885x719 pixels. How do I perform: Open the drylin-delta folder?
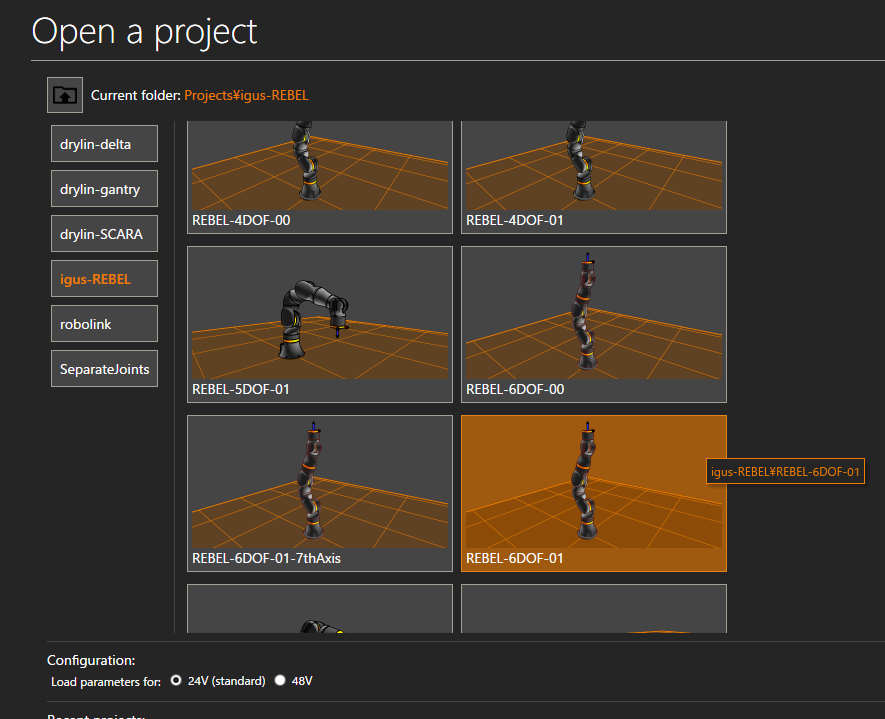coord(104,144)
